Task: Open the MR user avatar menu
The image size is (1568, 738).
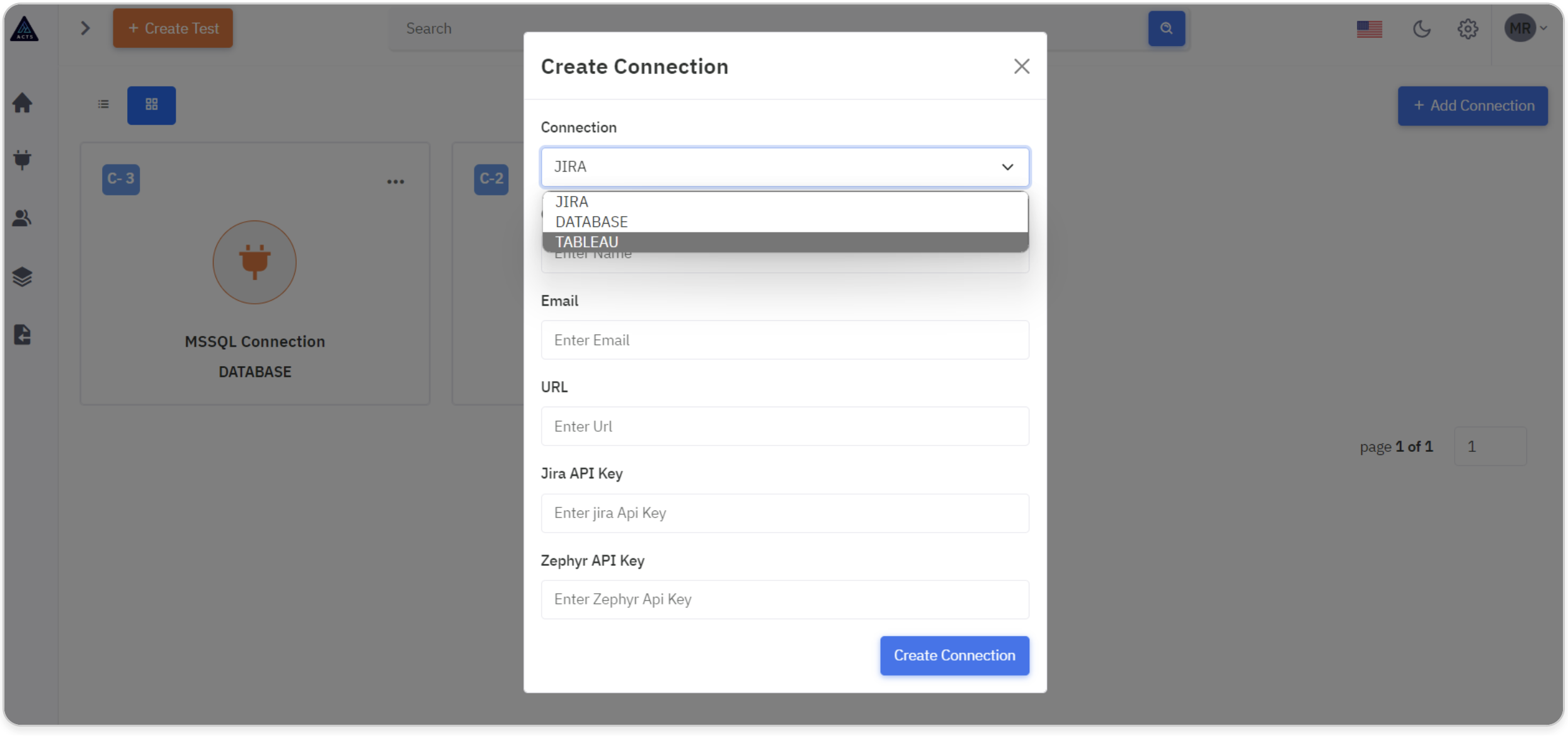Action: point(1525,28)
